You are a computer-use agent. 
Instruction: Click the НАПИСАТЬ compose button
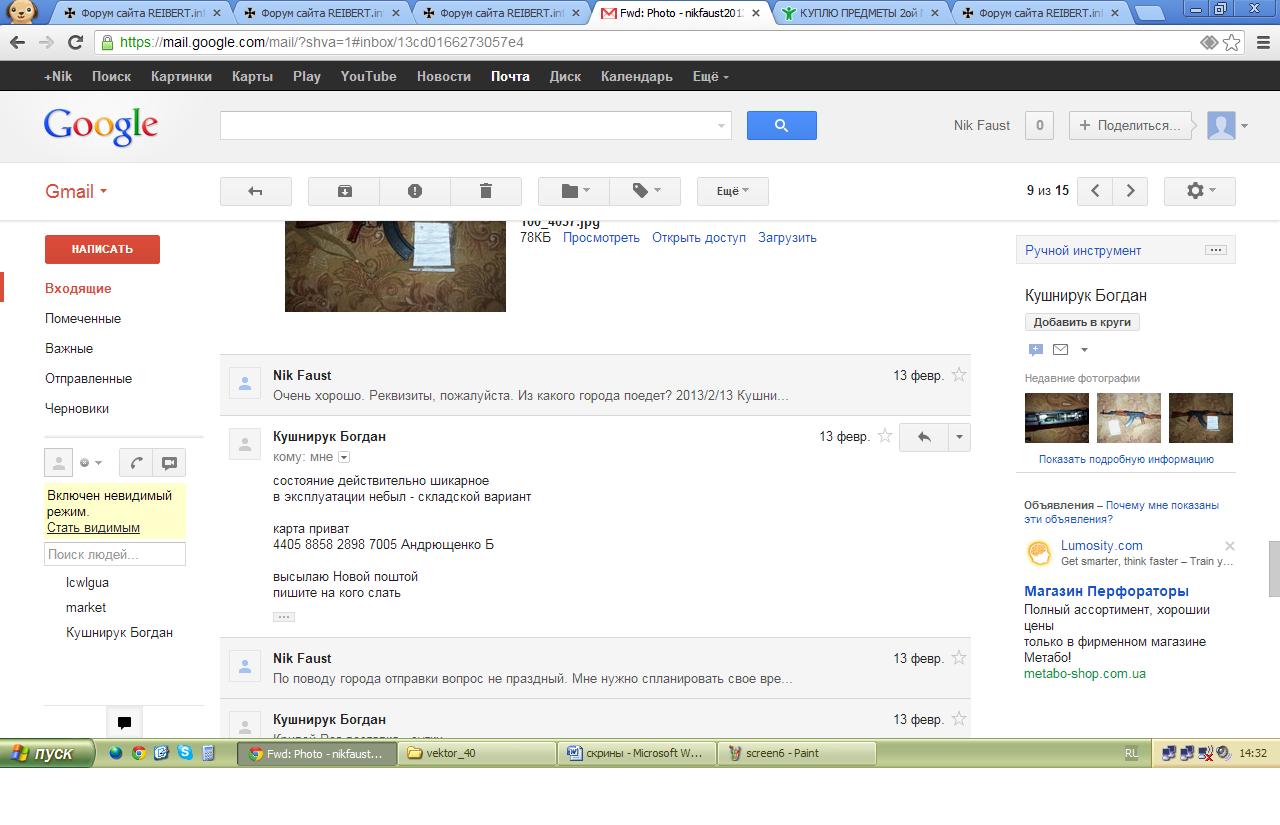102,249
